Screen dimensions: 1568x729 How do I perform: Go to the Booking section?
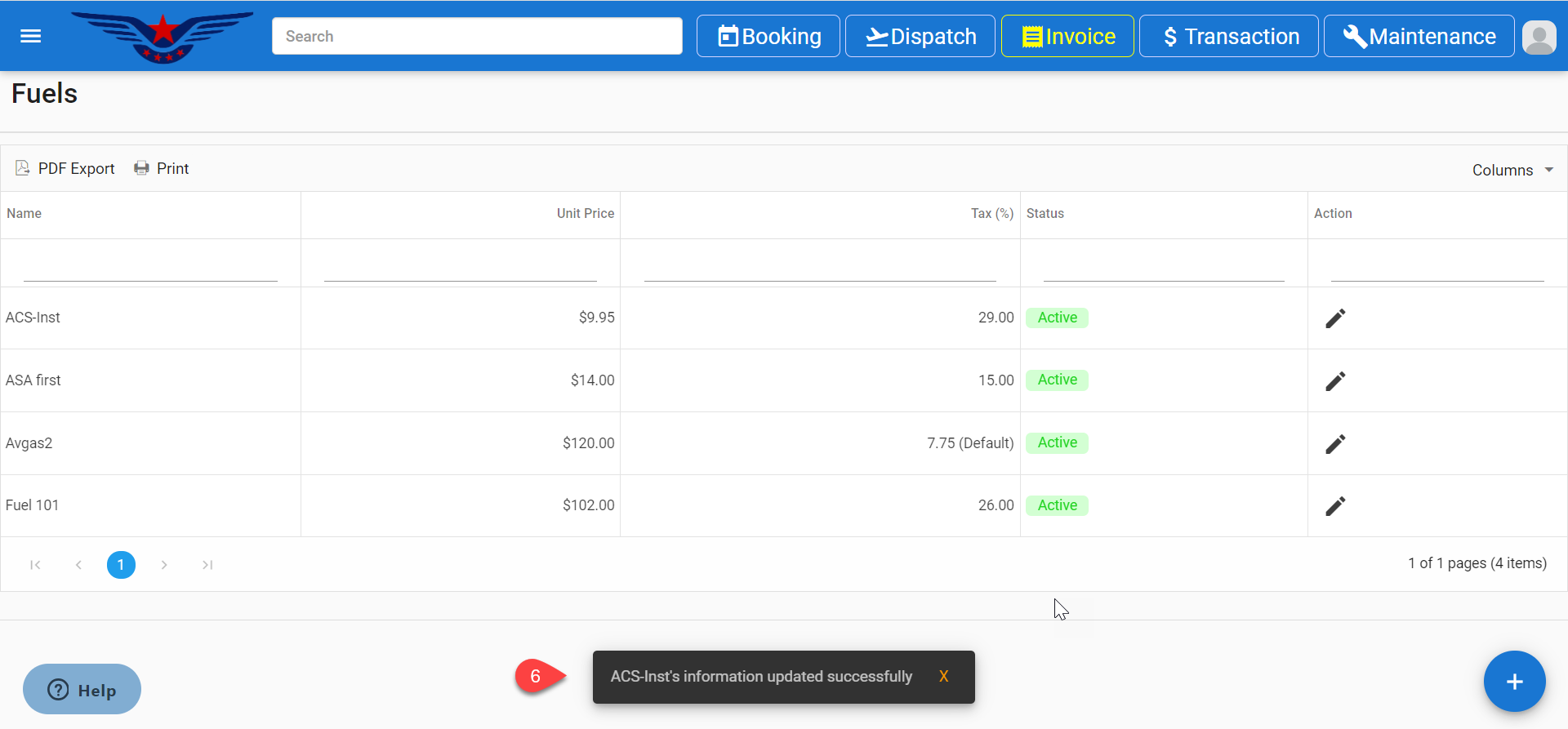click(768, 37)
